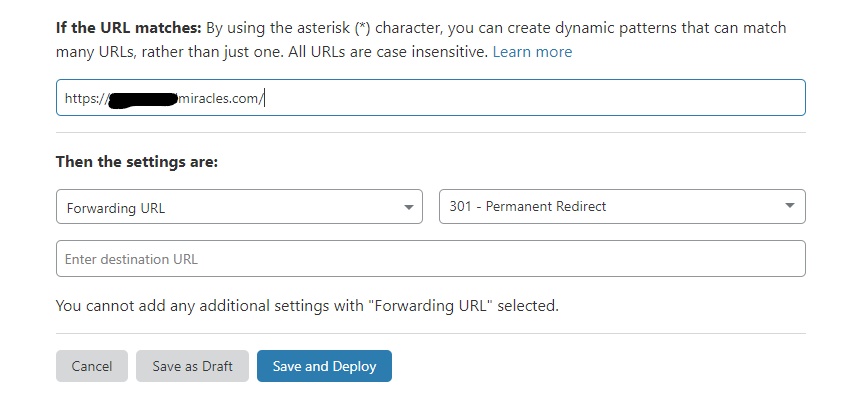Image resolution: width=859 pixels, height=406 pixels.
Task: Click the 'https://' prefix in pattern field
Action: [x=85, y=99]
